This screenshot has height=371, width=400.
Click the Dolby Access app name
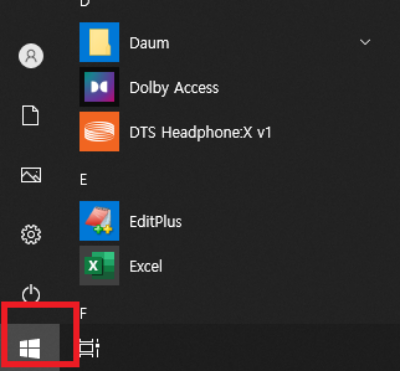[x=174, y=88]
